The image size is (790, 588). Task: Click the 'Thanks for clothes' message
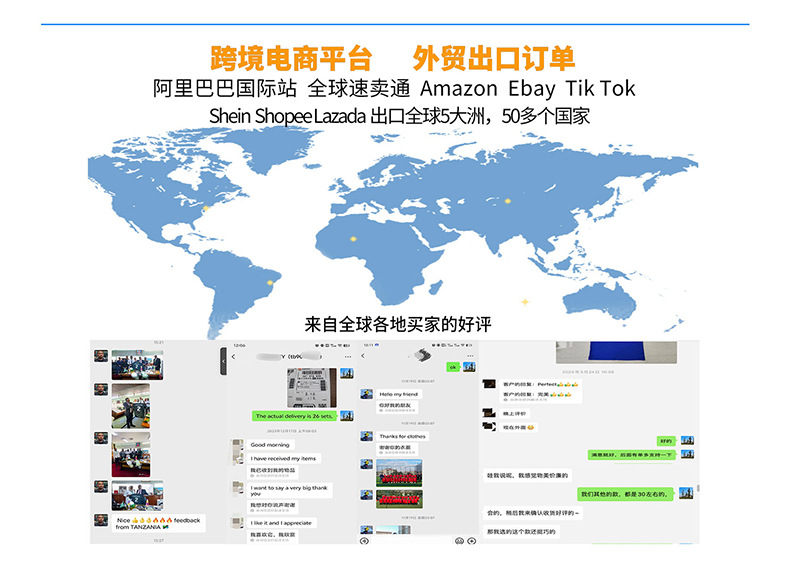pos(402,436)
